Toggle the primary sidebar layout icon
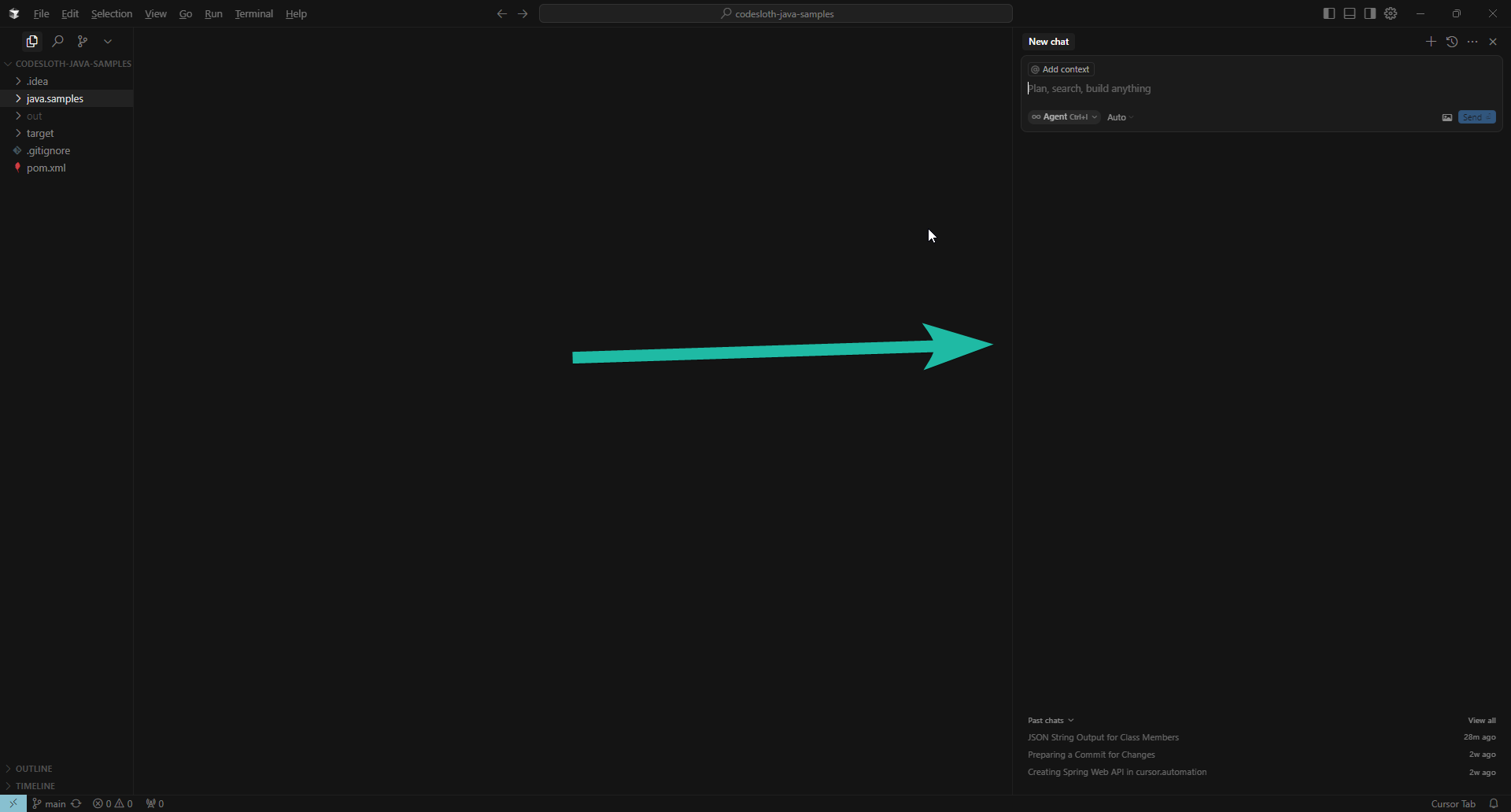This screenshot has width=1511, height=812. pos(1329,13)
